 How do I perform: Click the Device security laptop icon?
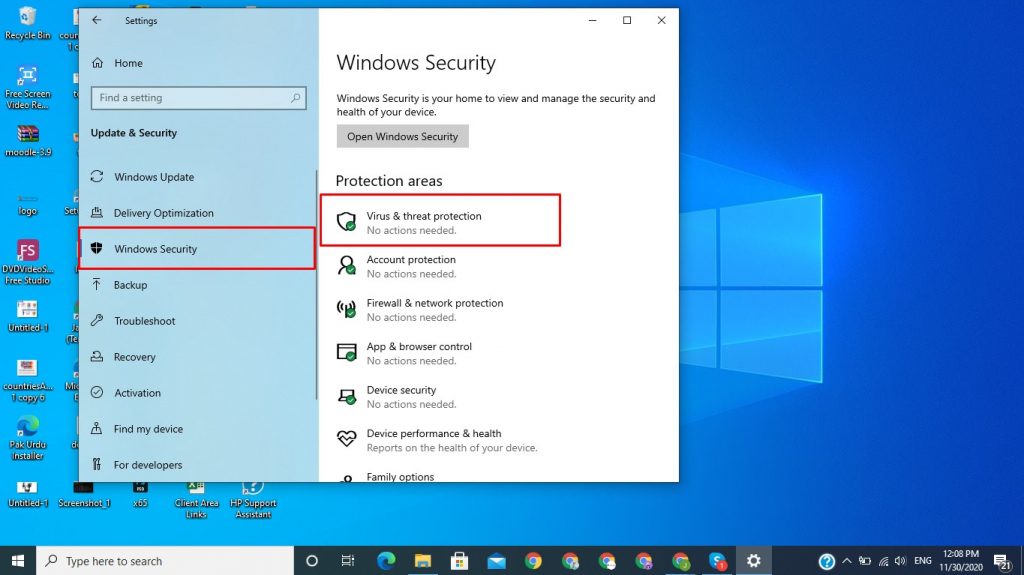click(x=347, y=396)
